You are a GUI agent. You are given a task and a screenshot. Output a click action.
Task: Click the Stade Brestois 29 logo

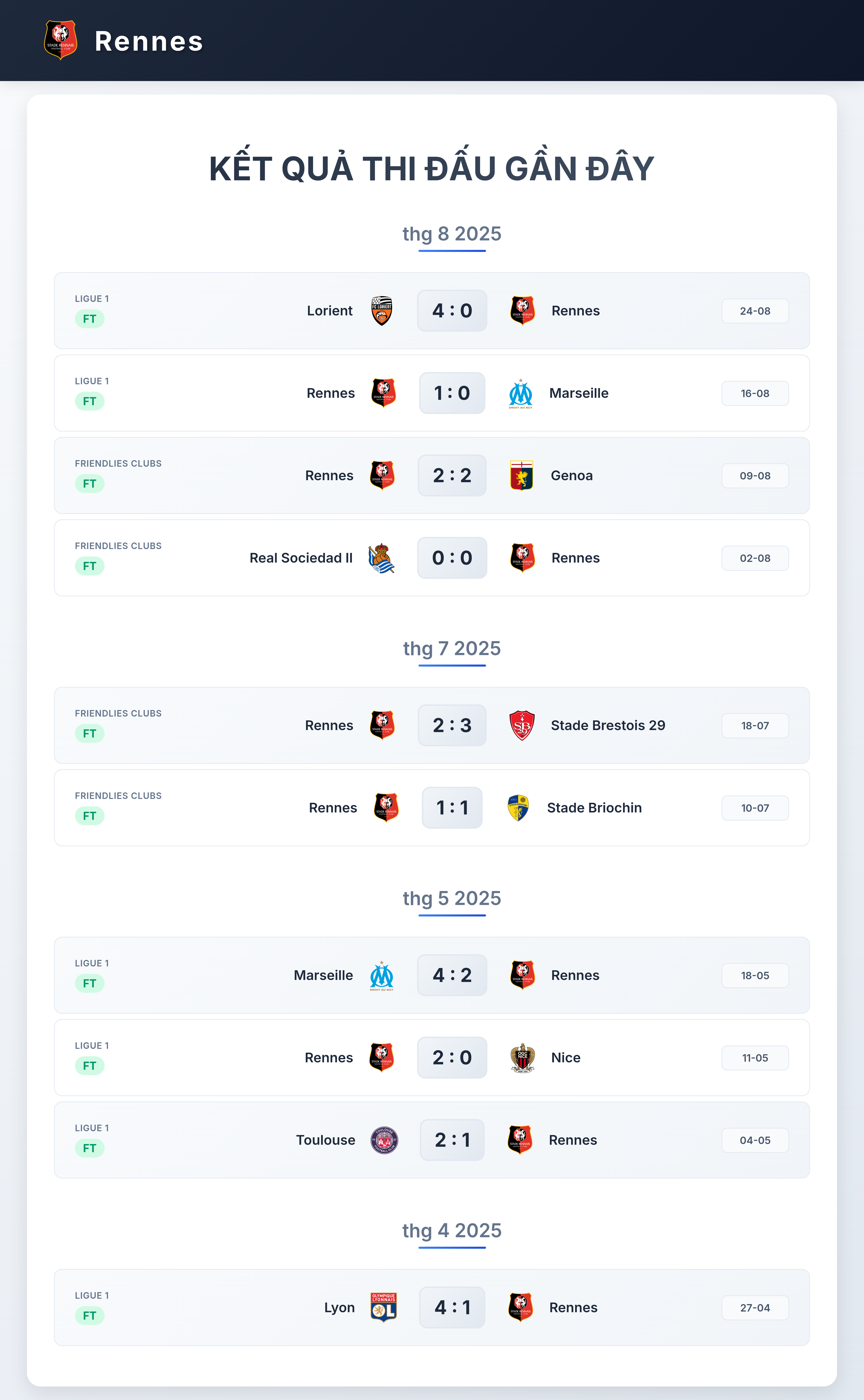pyautogui.click(x=522, y=726)
